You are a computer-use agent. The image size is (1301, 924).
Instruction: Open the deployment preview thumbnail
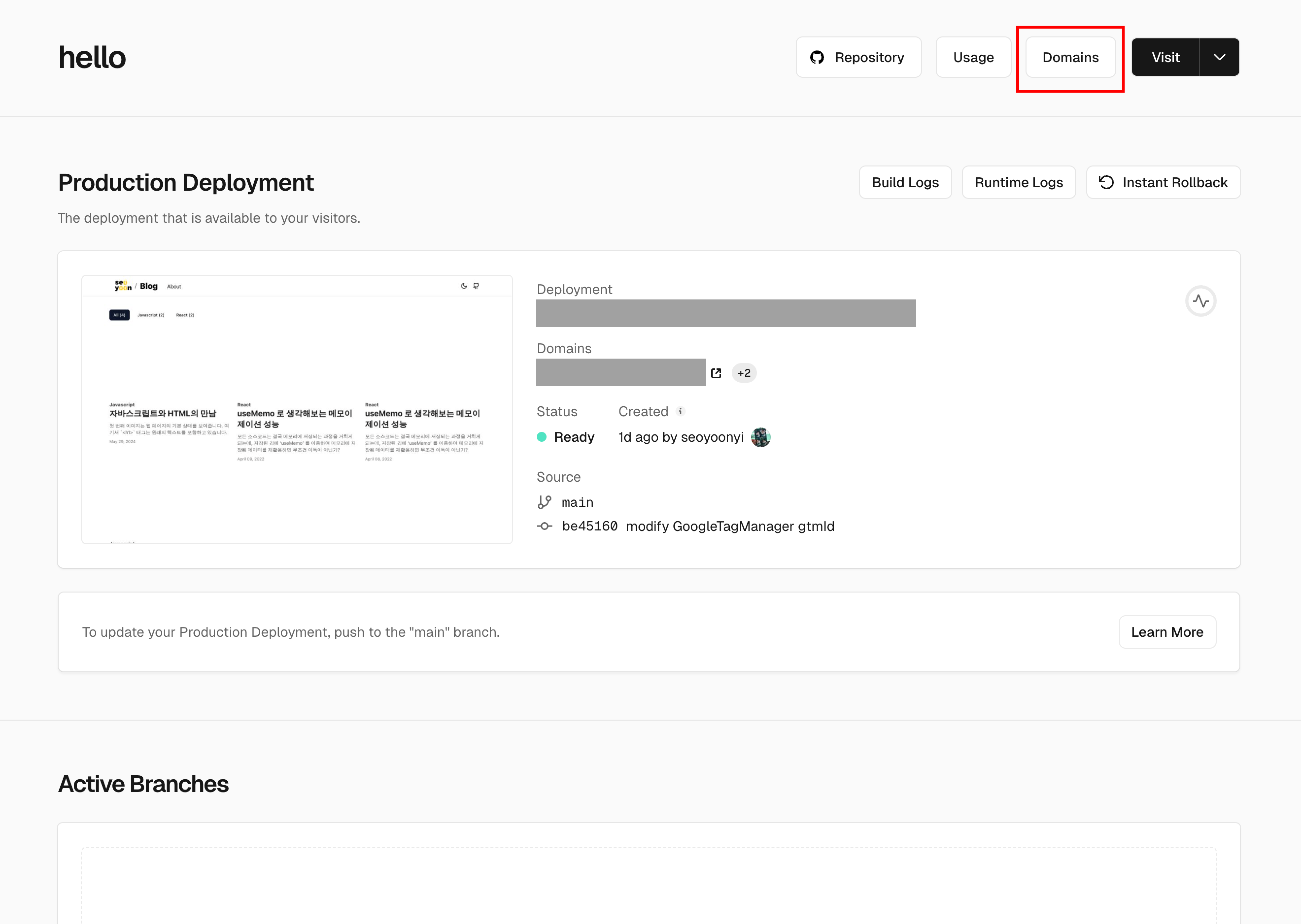coord(297,410)
